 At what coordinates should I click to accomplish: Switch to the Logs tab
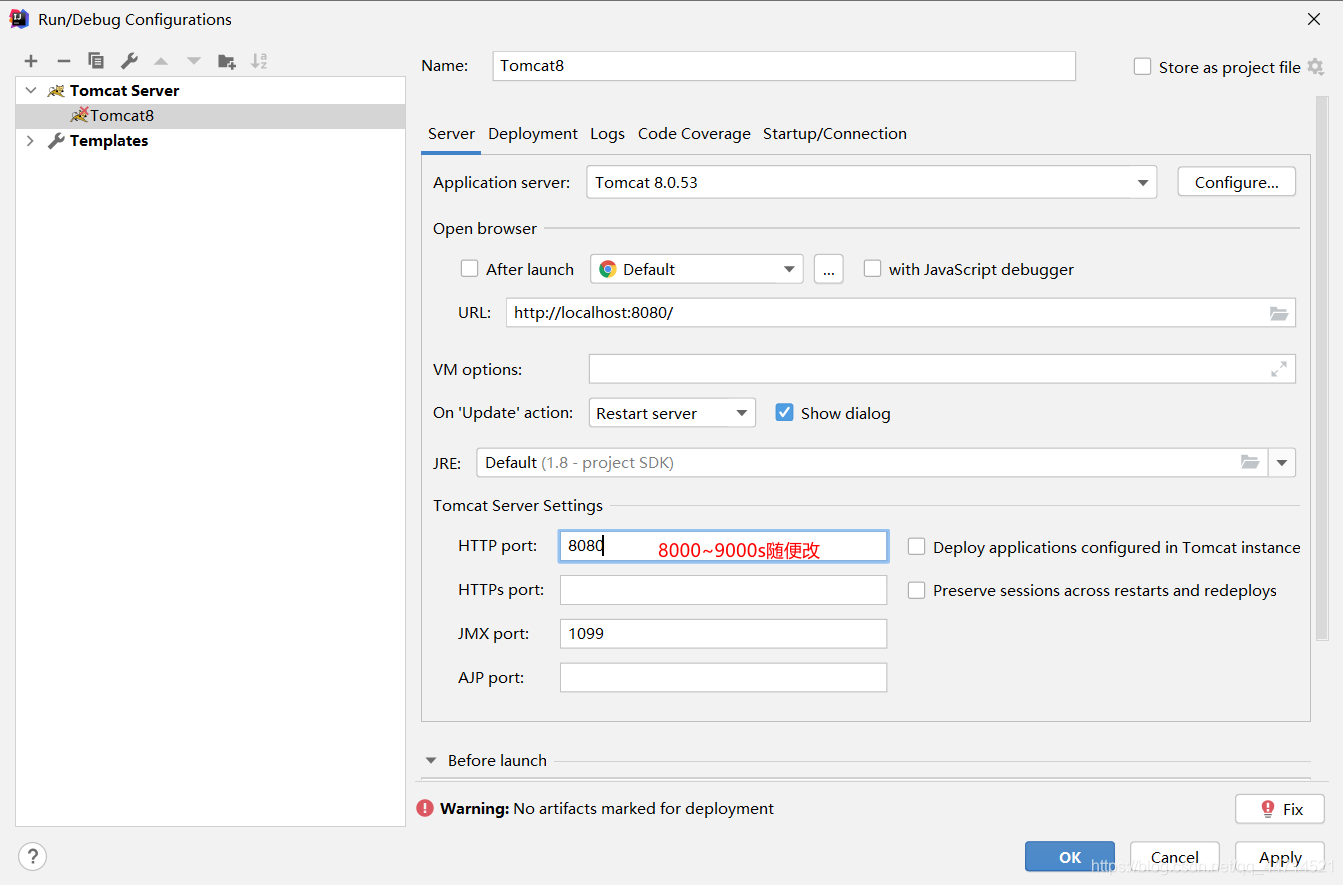607,134
